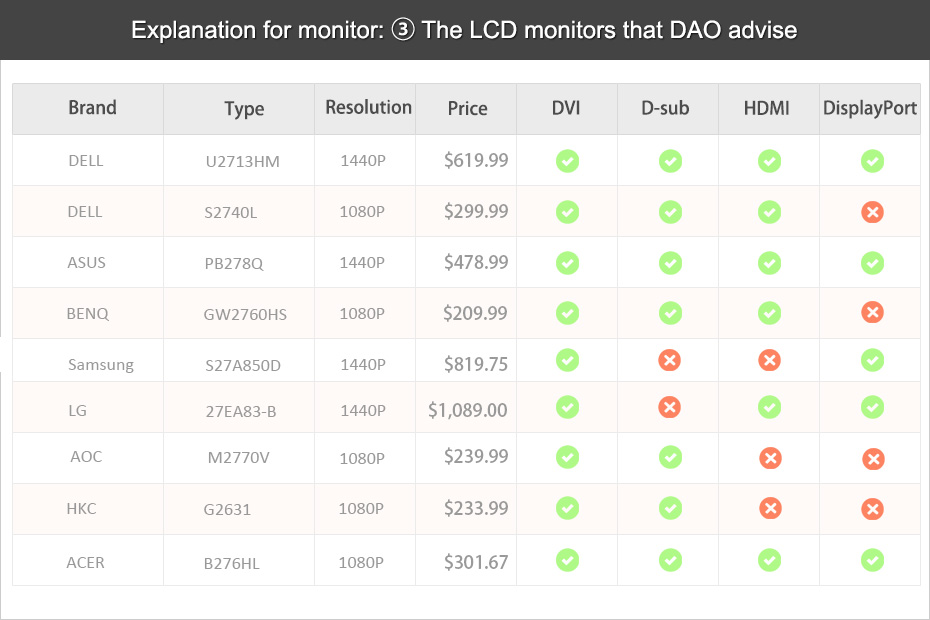Click the D-sub cross icon for LG 27EA83-B
The image size is (930, 620).
click(670, 407)
